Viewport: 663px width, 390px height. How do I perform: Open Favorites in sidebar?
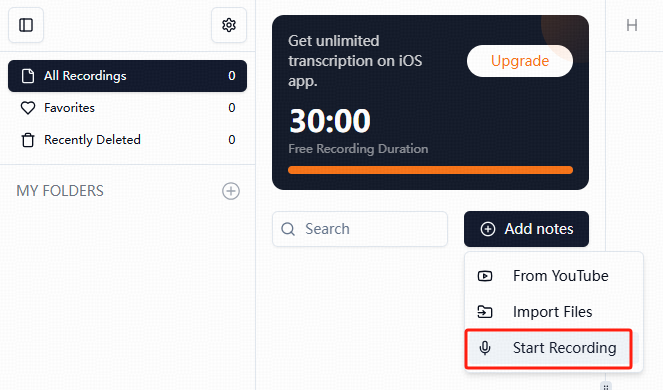(x=127, y=108)
